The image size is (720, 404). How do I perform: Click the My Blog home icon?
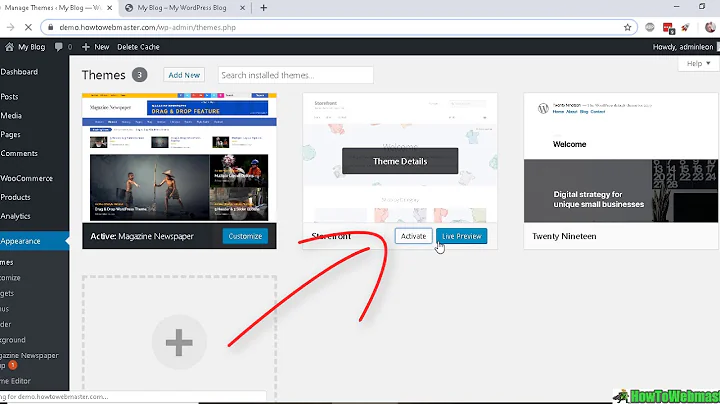(9, 47)
